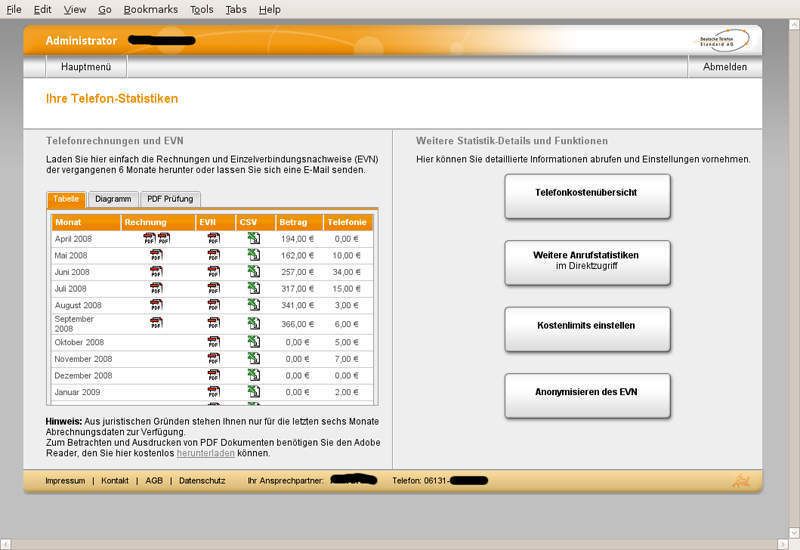This screenshot has height=550, width=800.
Task: Open the Help menu
Action: click(x=269, y=9)
